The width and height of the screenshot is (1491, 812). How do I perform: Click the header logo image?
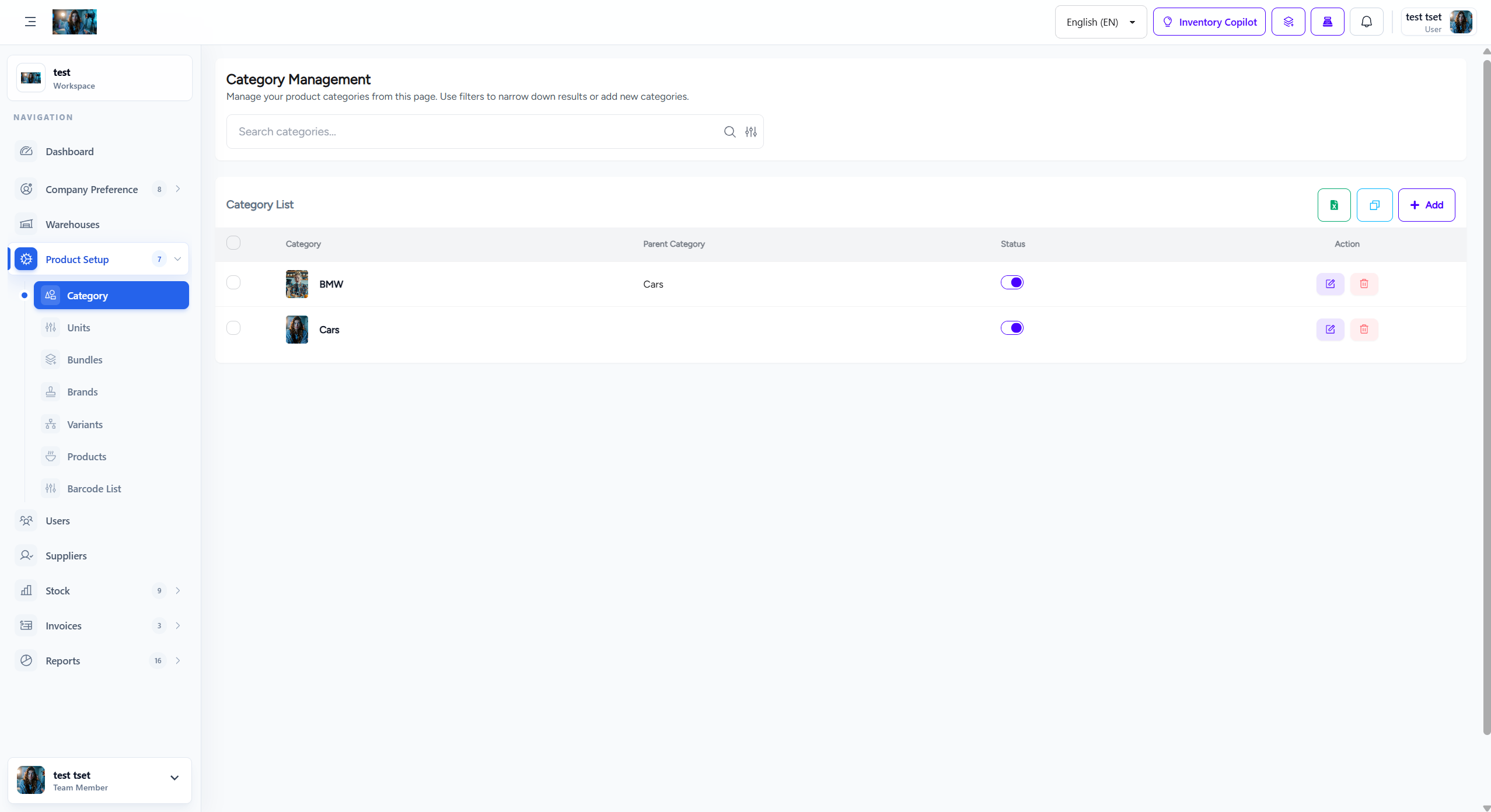75,22
